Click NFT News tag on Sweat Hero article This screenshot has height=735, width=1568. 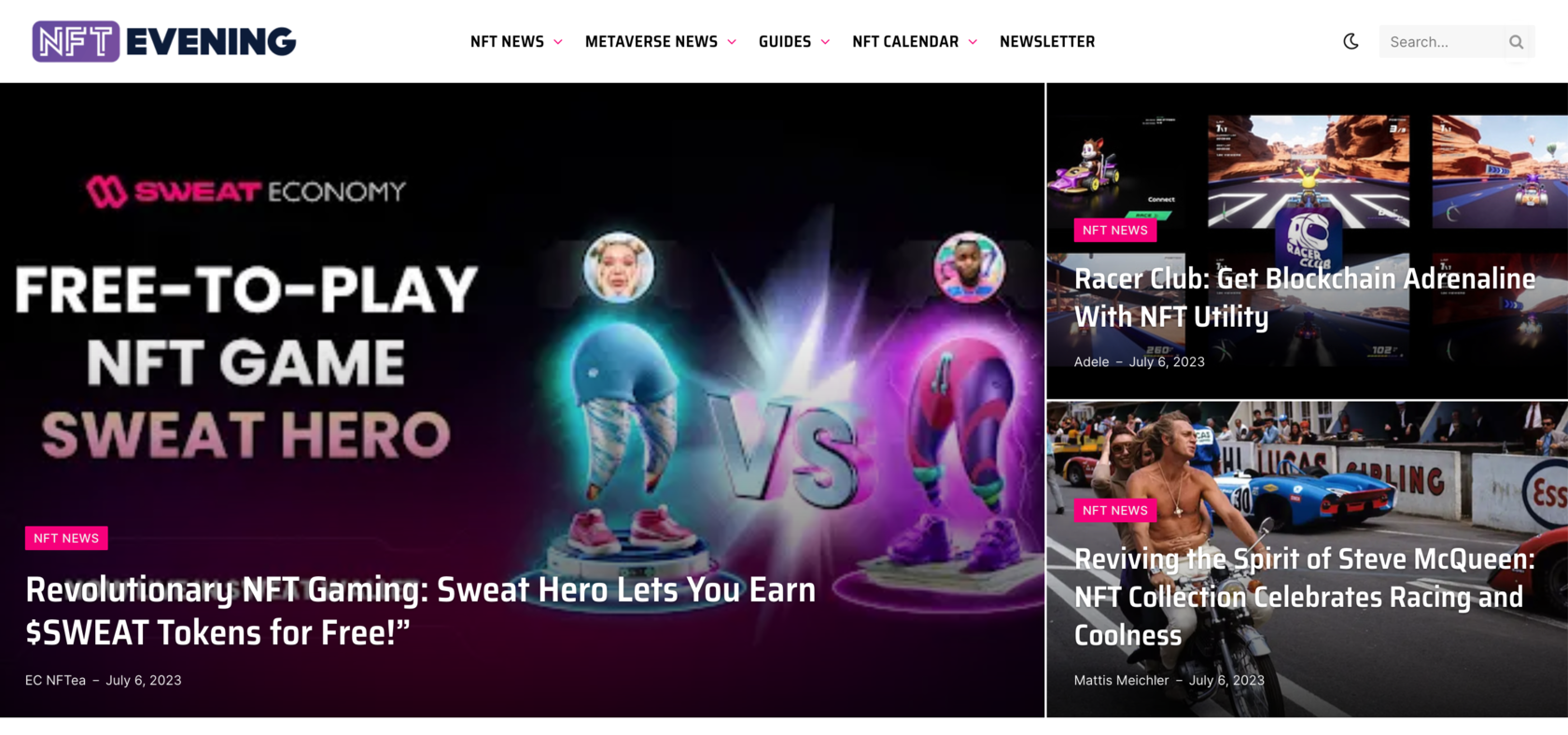click(x=66, y=538)
